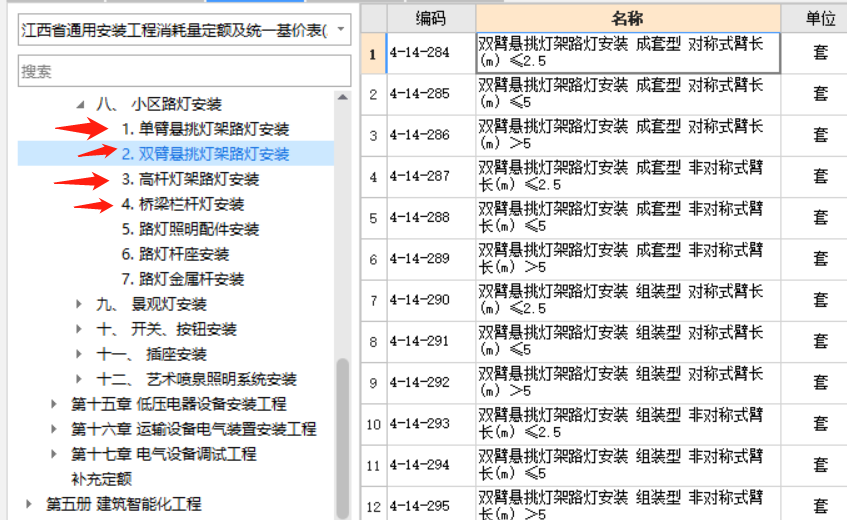The width and height of the screenshot is (847, 520).
Task: Select code cell 4-14-289
Action: (431, 259)
